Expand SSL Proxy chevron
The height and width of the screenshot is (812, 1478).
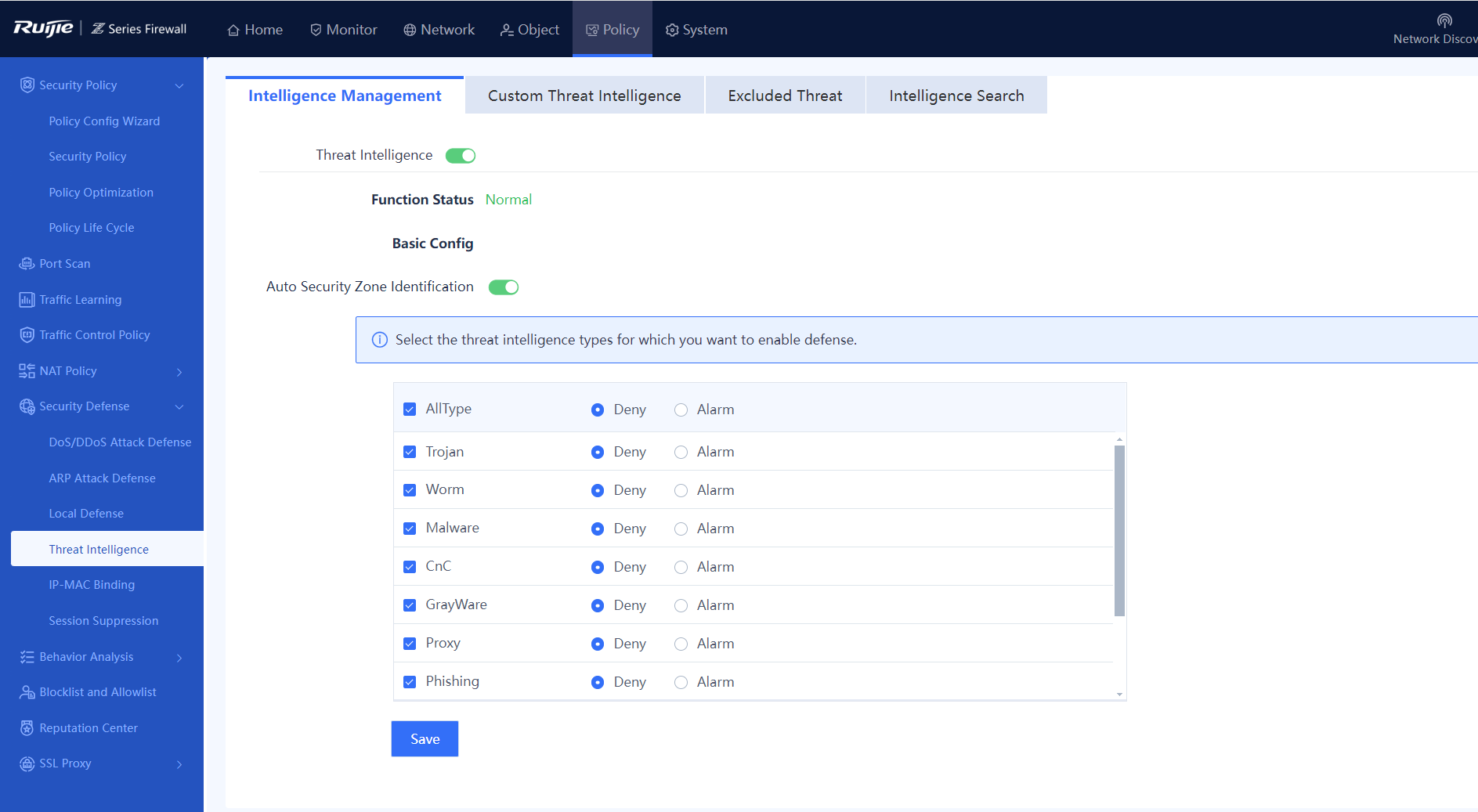click(x=179, y=764)
